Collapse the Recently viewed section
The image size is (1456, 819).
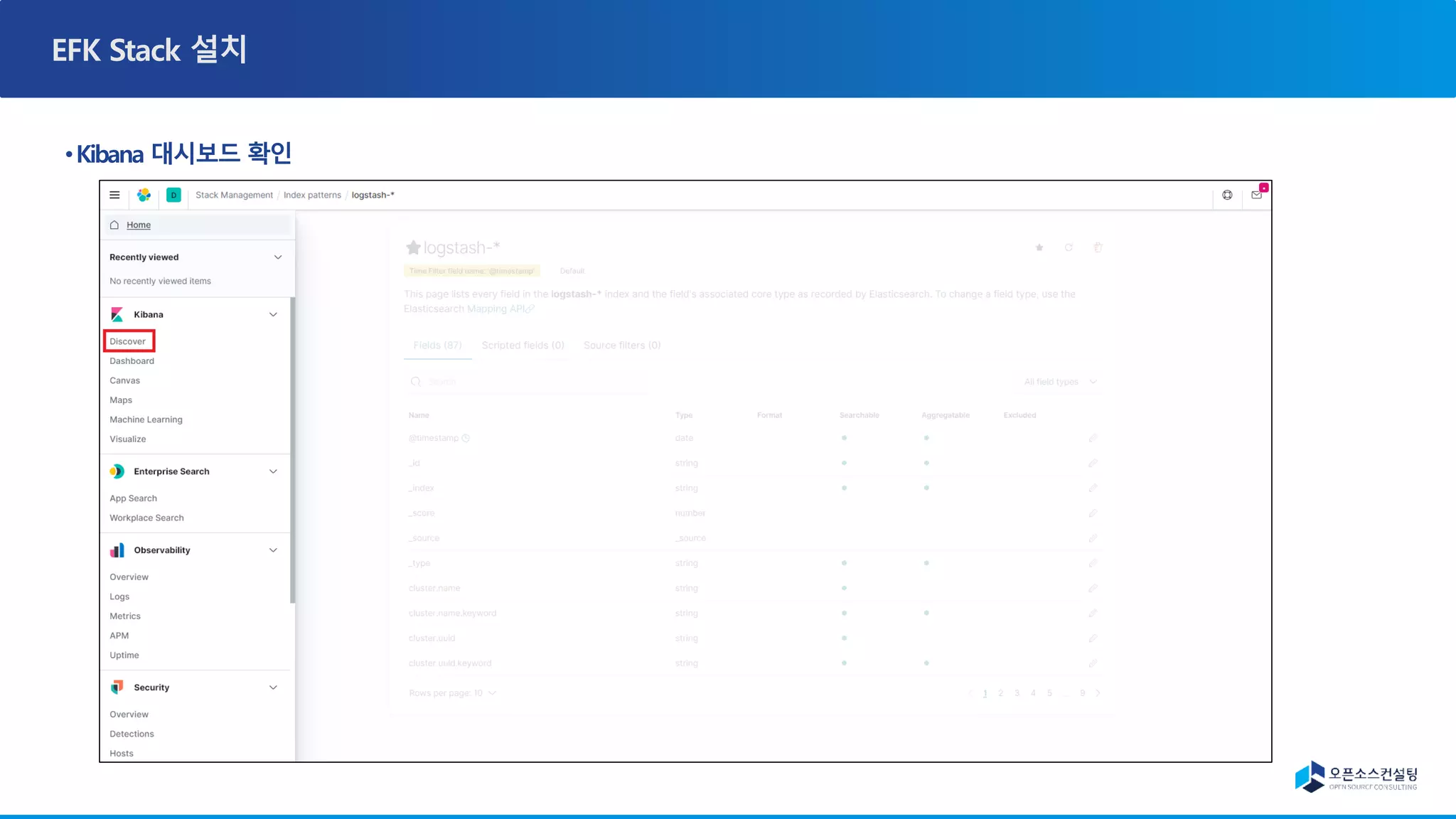tap(278, 257)
